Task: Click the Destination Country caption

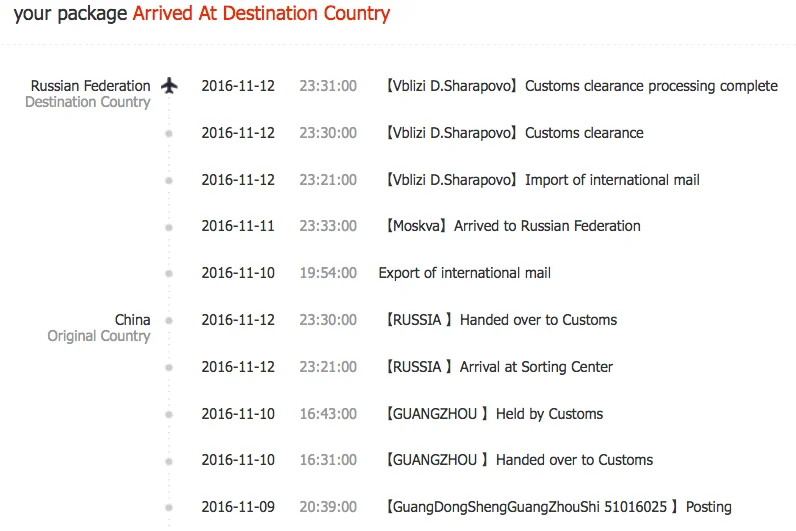Action: click(x=88, y=102)
